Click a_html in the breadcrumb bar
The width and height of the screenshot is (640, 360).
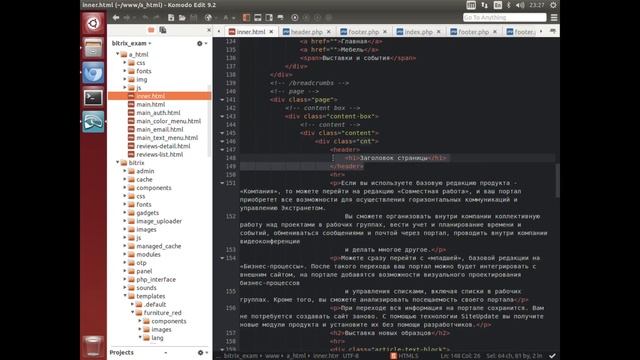click(x=296, y=356)
